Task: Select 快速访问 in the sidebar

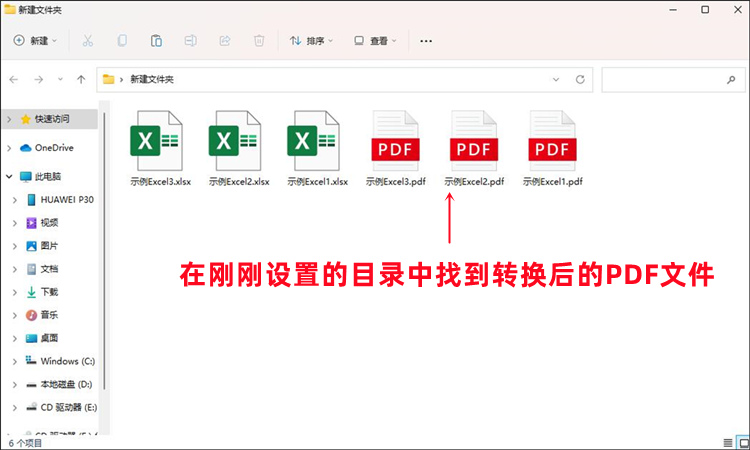Action: [52, 119]
